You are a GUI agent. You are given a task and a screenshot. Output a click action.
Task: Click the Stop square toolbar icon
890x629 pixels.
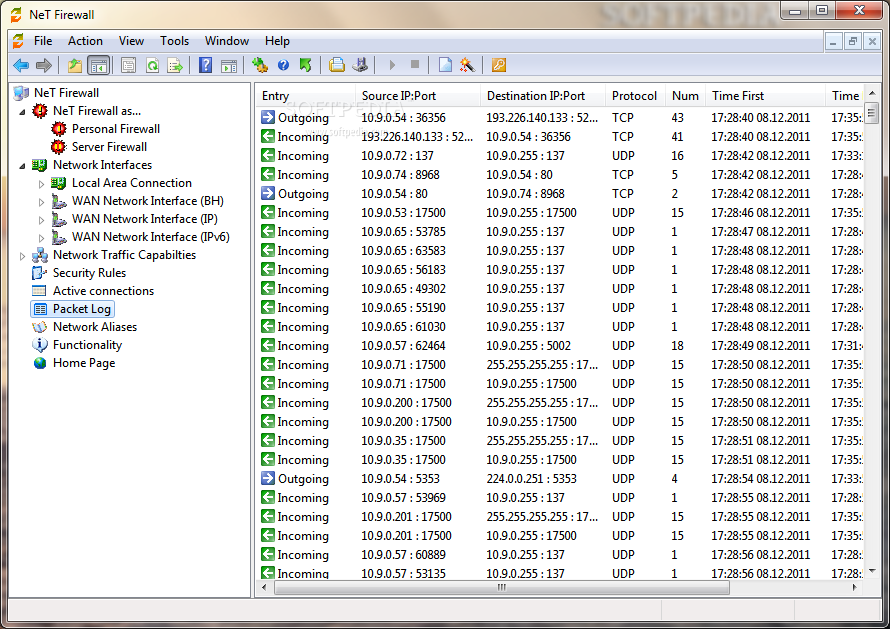(415, 65)
